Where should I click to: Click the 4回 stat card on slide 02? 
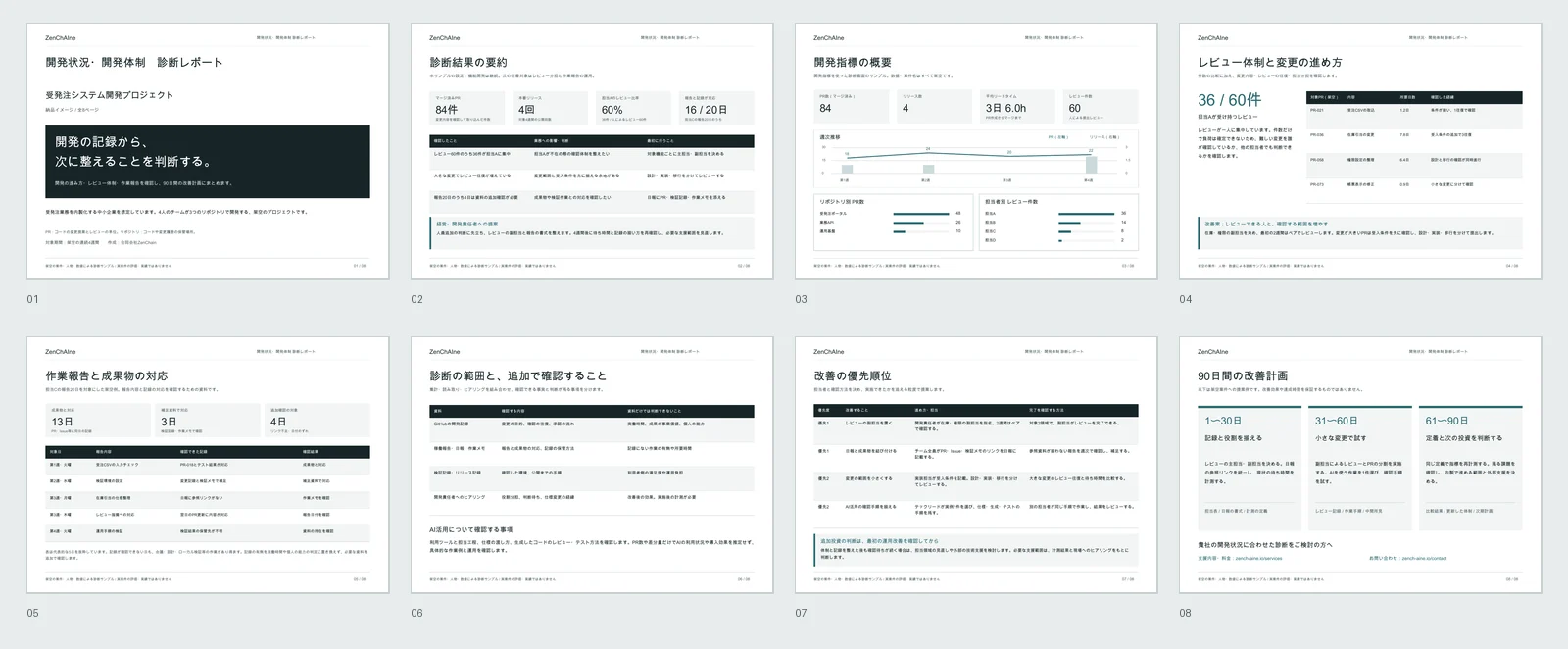[x=549, y=108]
